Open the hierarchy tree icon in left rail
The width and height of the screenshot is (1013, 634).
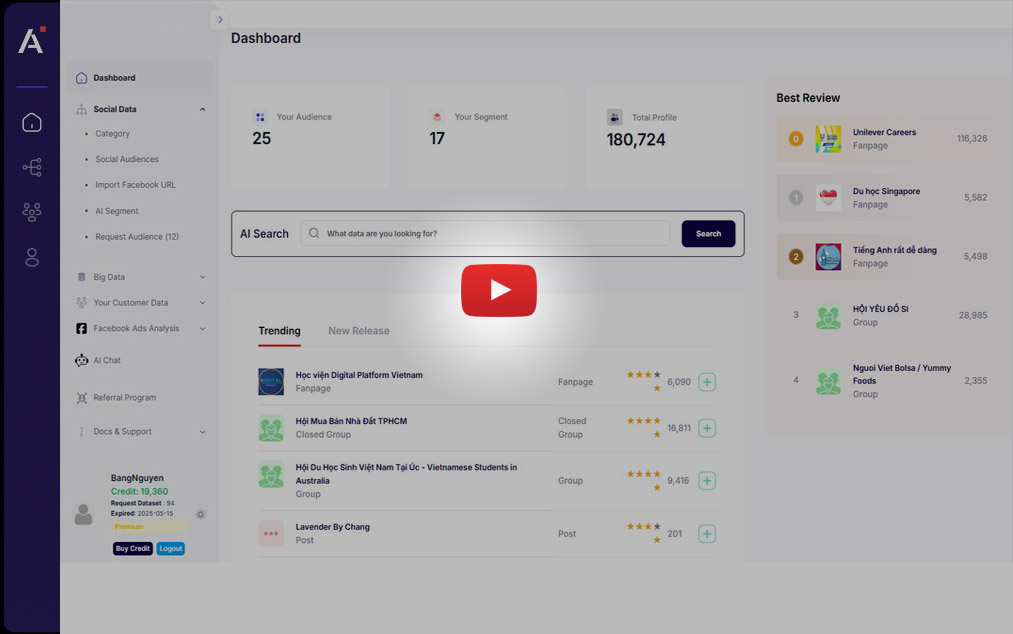coord(32,167)
